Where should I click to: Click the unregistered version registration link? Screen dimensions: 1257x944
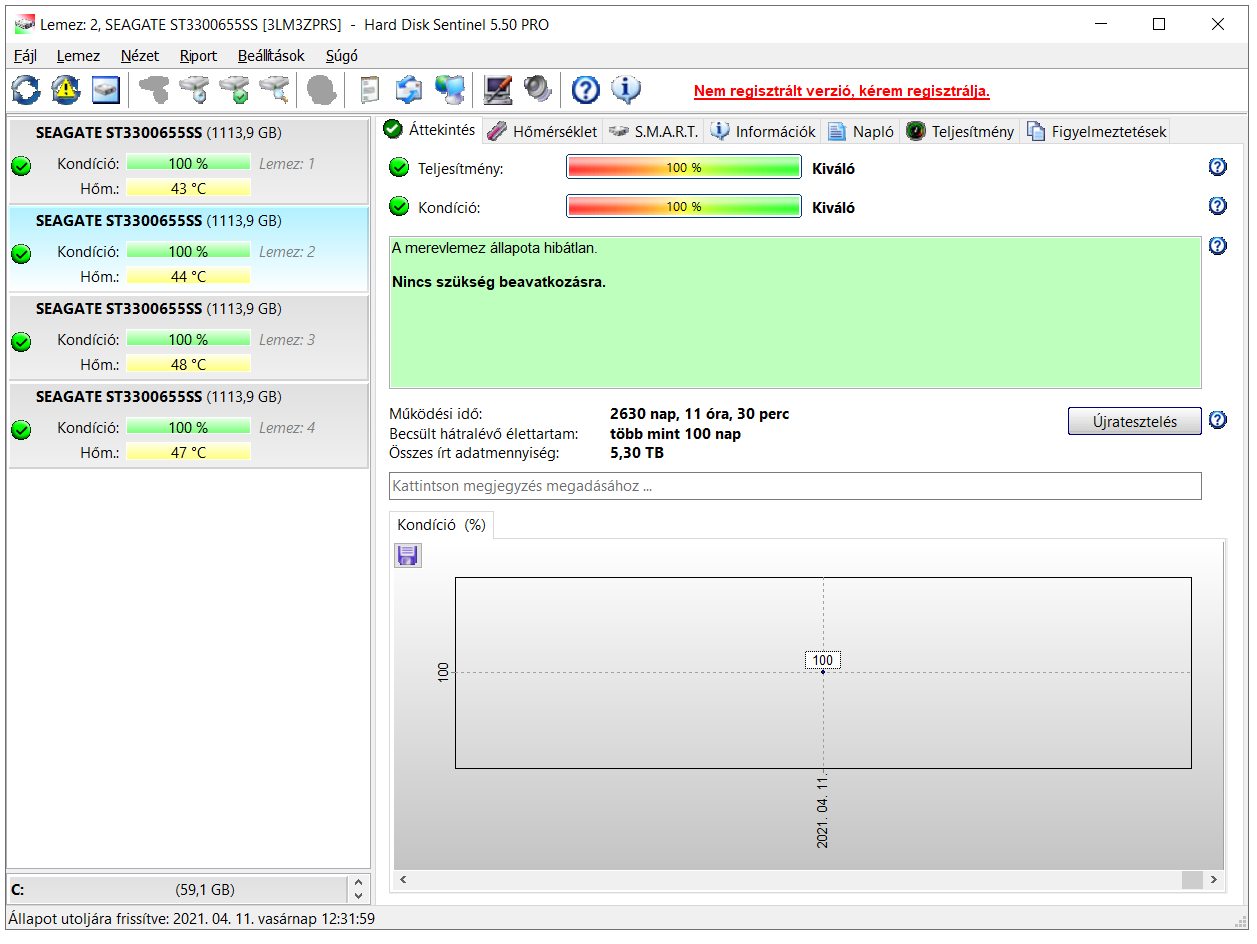842,91
